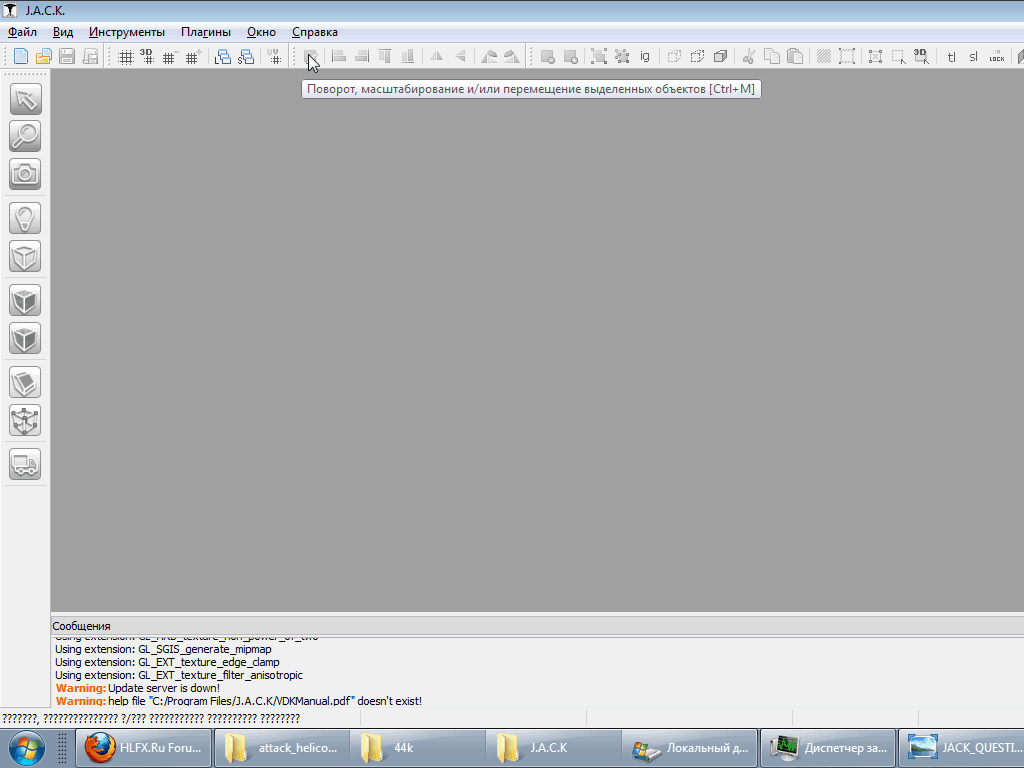Expand the Плагины menu
The height and width of the screenshot is (768, 1024).
point(206,32)
